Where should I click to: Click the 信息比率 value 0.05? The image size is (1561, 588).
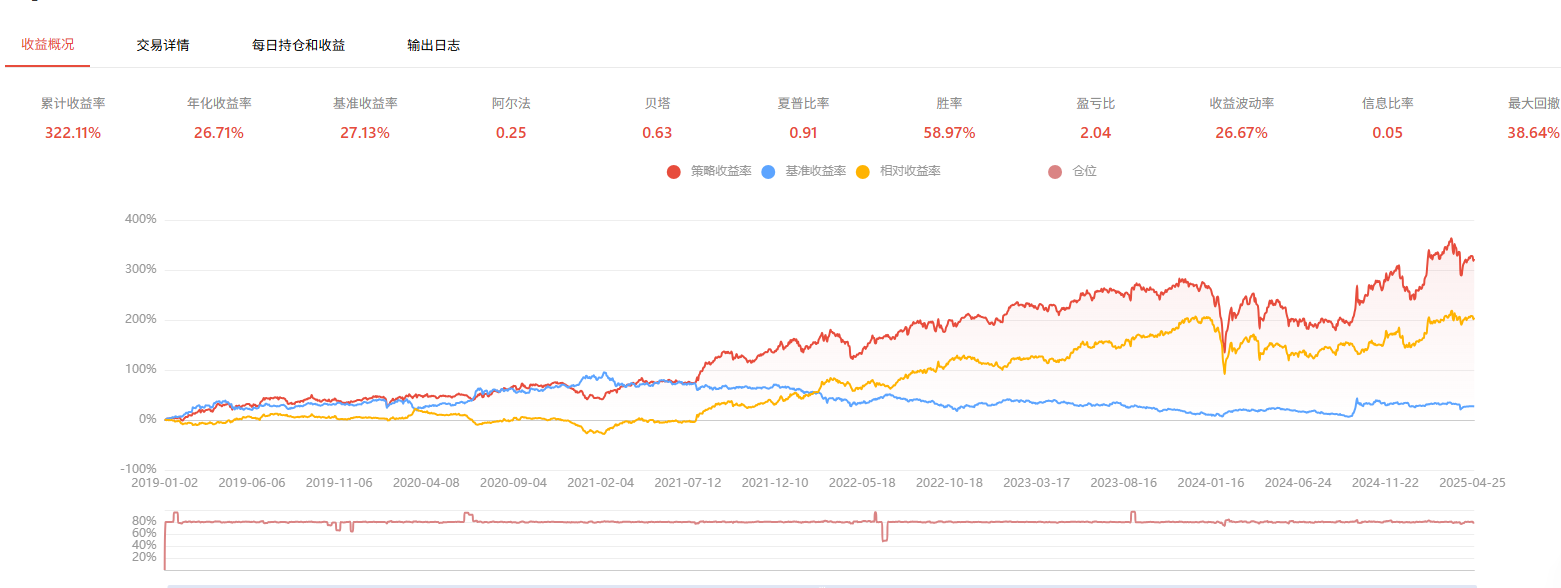pyautogui.click(x=1387, y=133)
